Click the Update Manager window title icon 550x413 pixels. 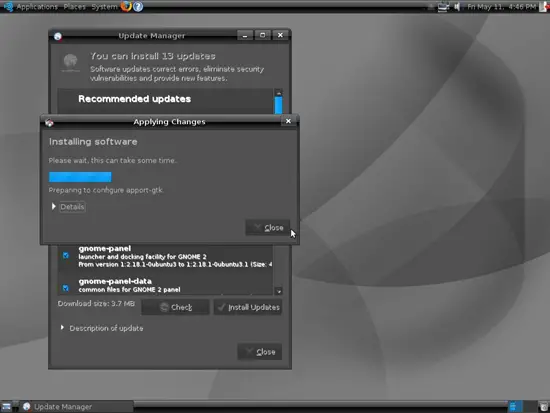(x=58, y=36)
